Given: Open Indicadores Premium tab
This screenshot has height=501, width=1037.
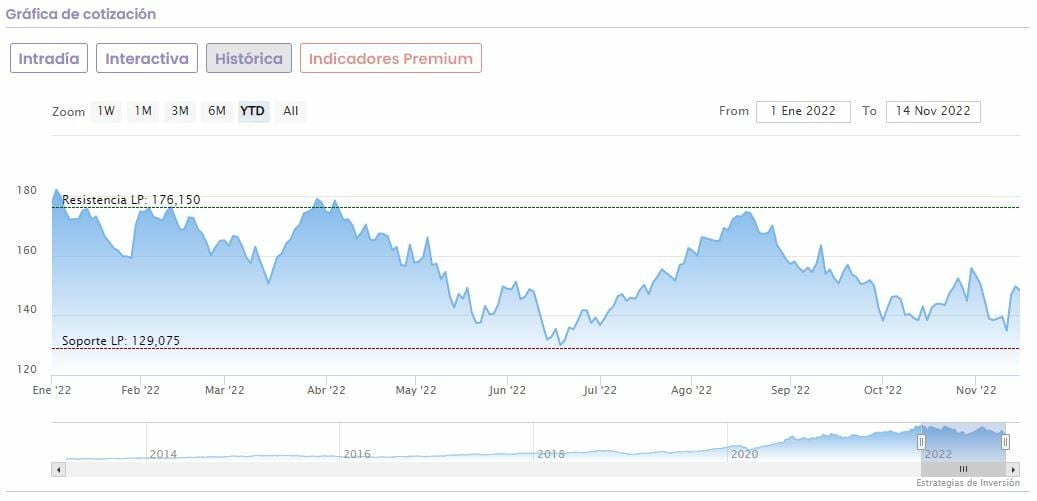Looking at the screenshot, I should tap(390, 58).
